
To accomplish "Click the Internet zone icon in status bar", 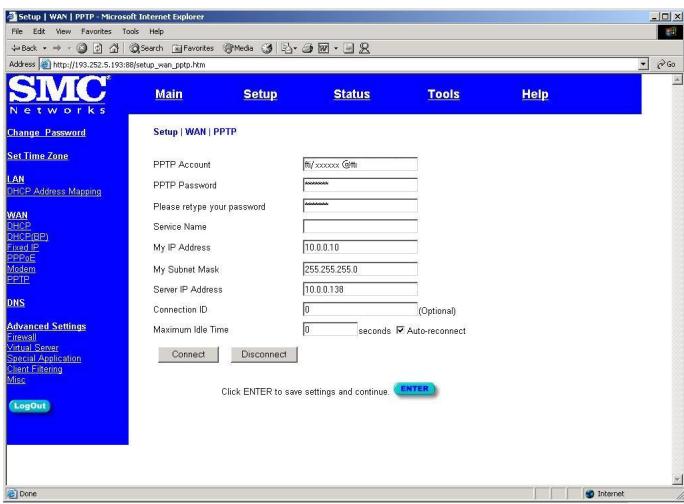I will tap(590, 494).
